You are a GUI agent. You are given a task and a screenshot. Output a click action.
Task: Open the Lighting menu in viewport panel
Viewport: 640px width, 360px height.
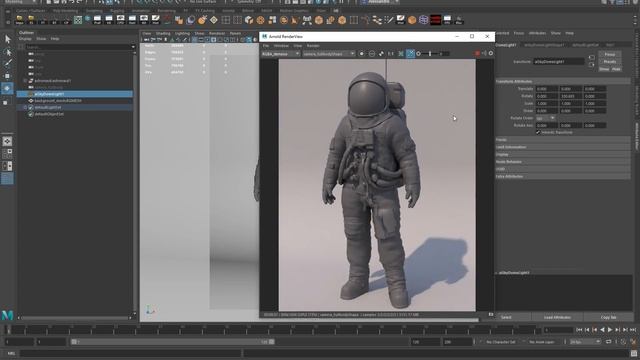click(182, 33)
